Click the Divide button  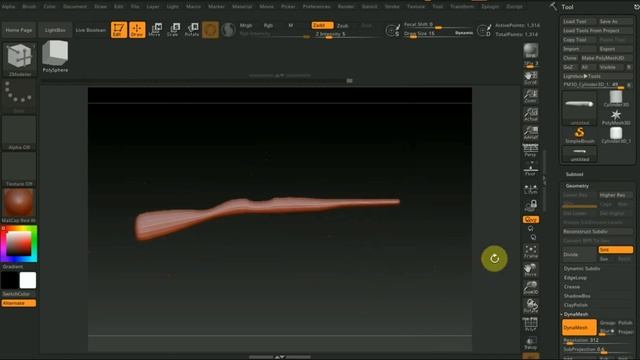click(x=579, y=254)
